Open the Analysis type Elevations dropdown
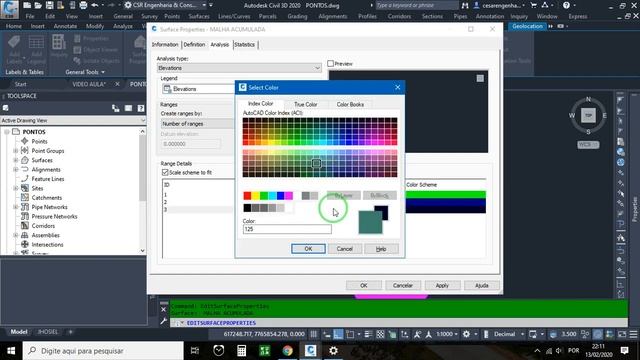 coord(239,68)
